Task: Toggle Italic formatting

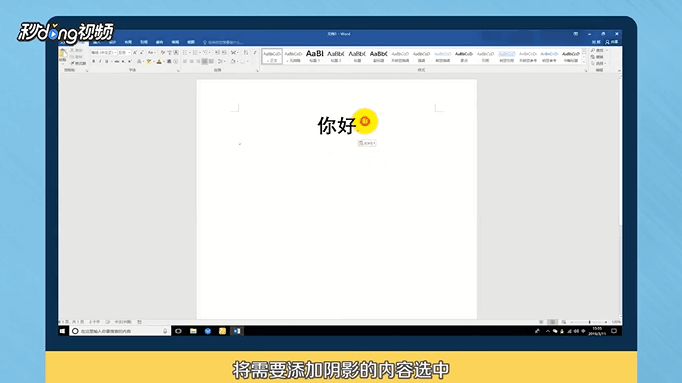Action: click(100, 61)
